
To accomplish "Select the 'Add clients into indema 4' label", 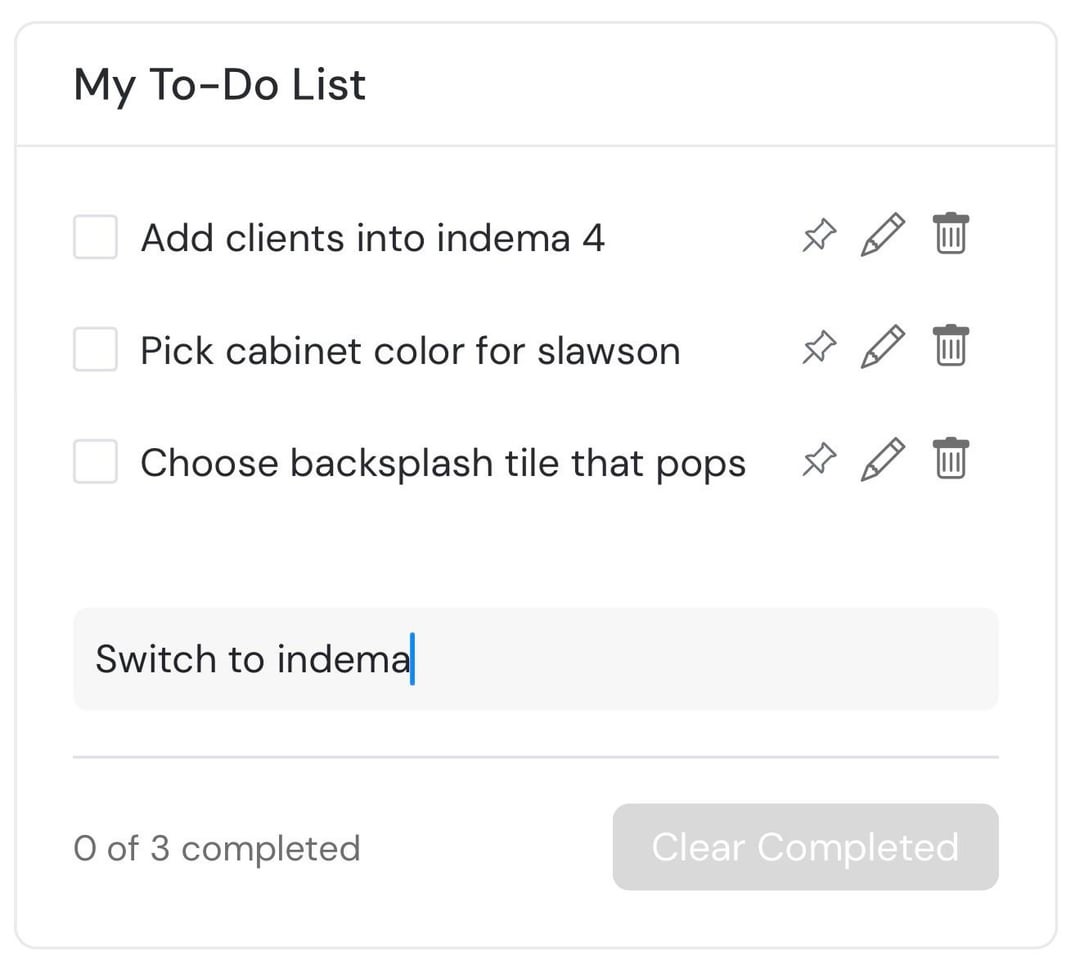I will pos(372,239).
